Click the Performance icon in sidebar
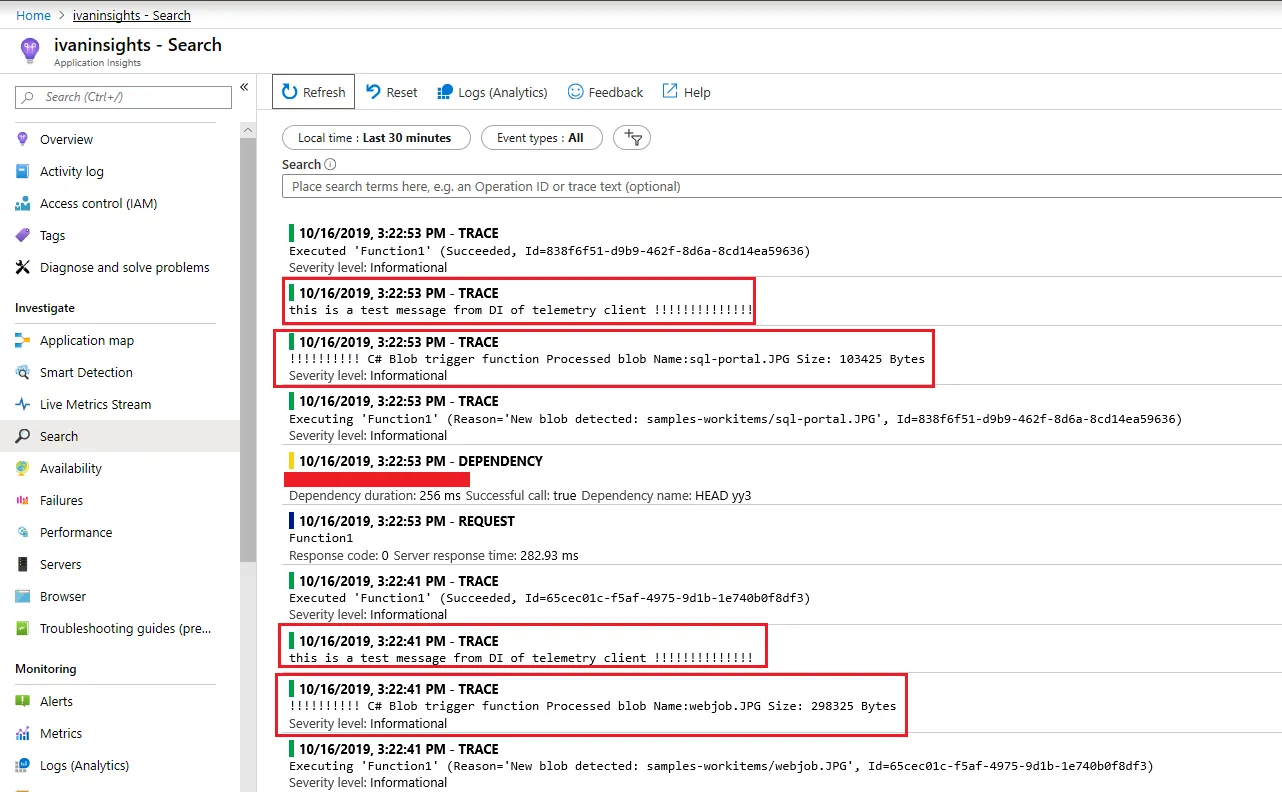1282x792 pixels. click(23, 532)
